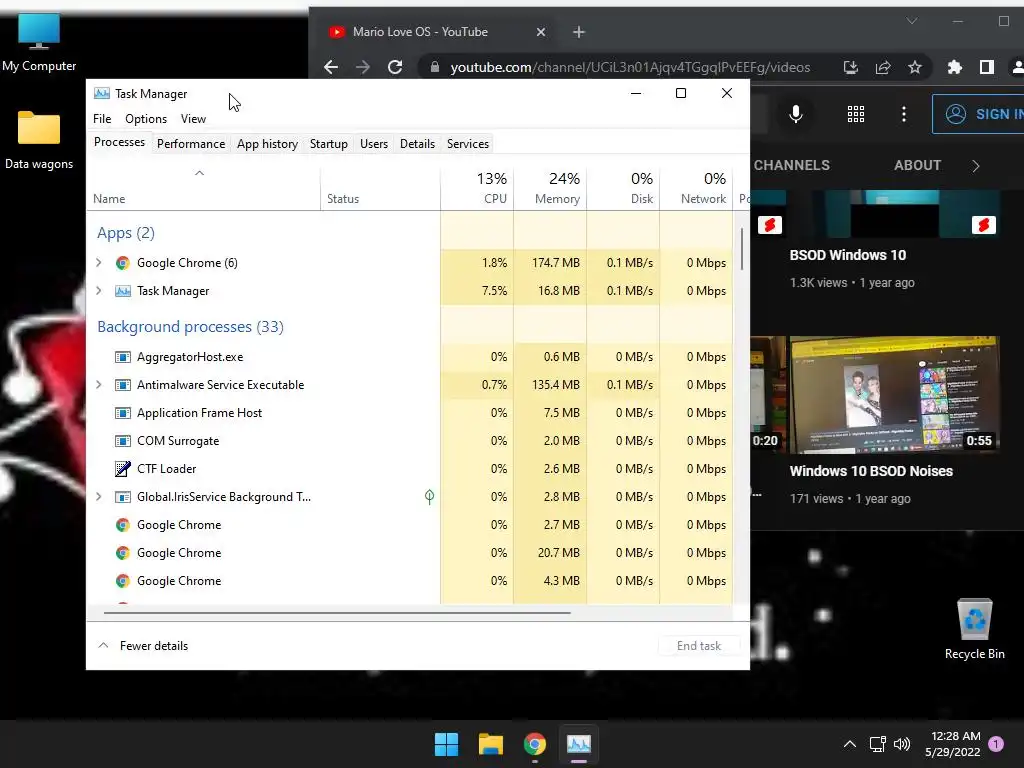Show hidden system tray icons

click(850, 744)
